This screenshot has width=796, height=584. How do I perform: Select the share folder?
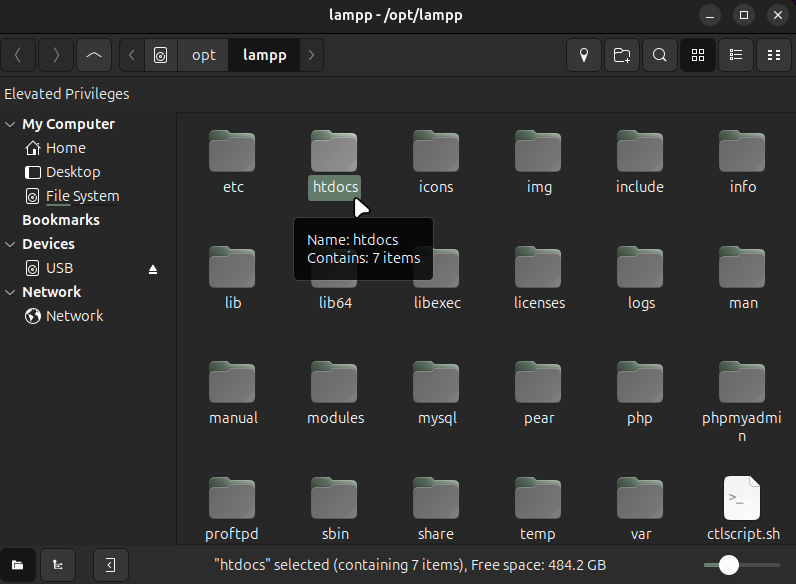click(x=436, y=510)
